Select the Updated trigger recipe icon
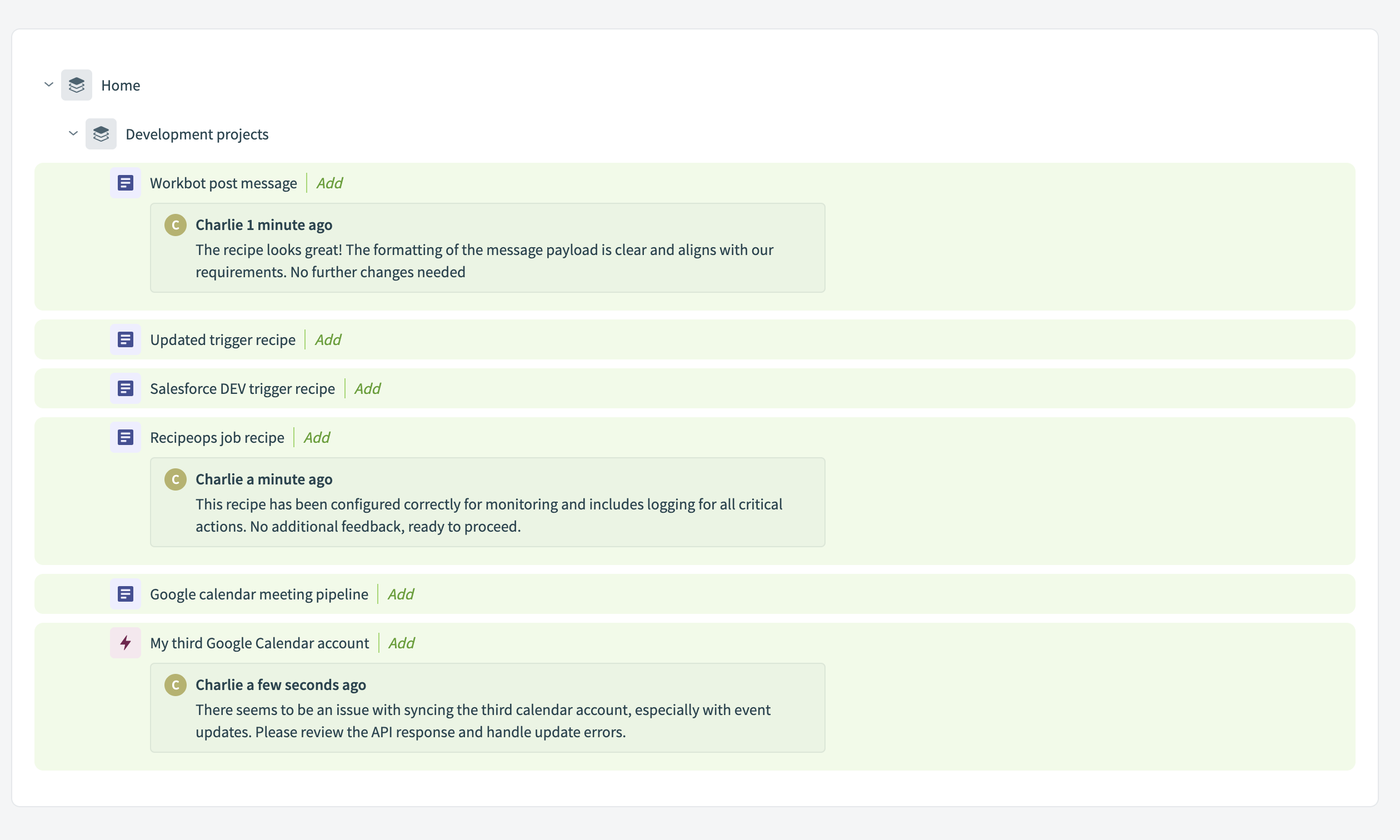The height and width of the screenshot is (840, 1400). tap(125, 339)
